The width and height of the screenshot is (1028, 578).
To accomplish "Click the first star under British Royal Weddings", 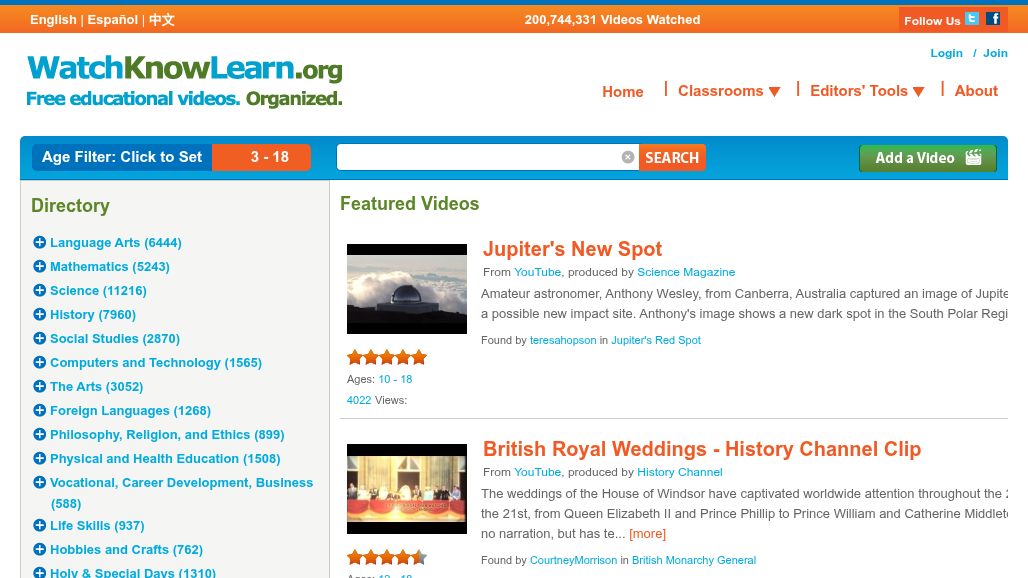I will [355, 557].
